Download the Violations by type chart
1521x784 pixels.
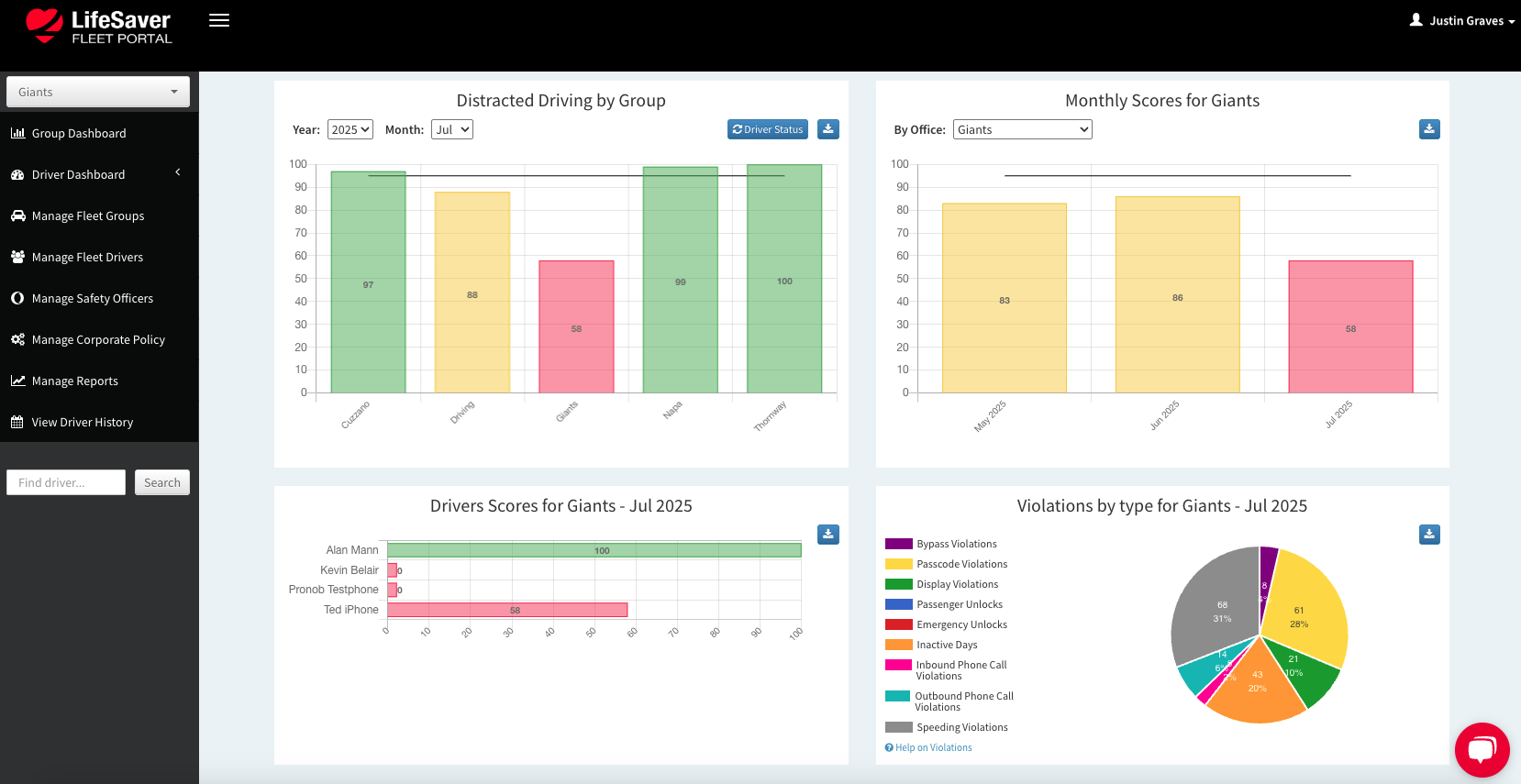coord(1428,535)
